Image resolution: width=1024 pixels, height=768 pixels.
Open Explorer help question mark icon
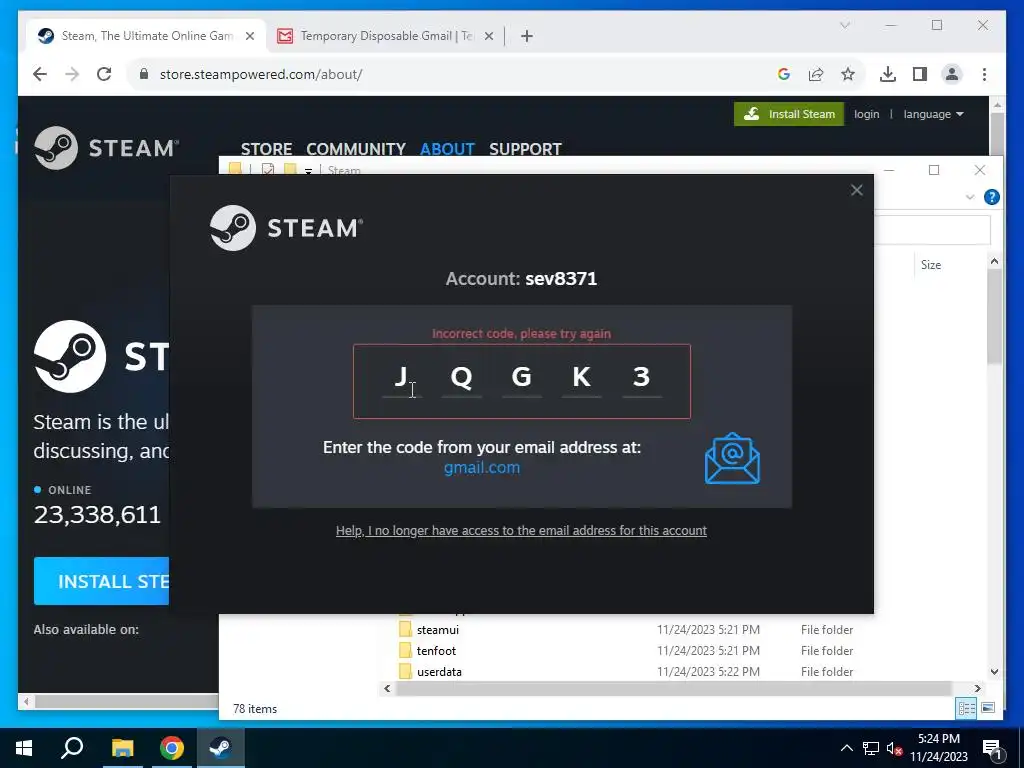click(991, 197)
